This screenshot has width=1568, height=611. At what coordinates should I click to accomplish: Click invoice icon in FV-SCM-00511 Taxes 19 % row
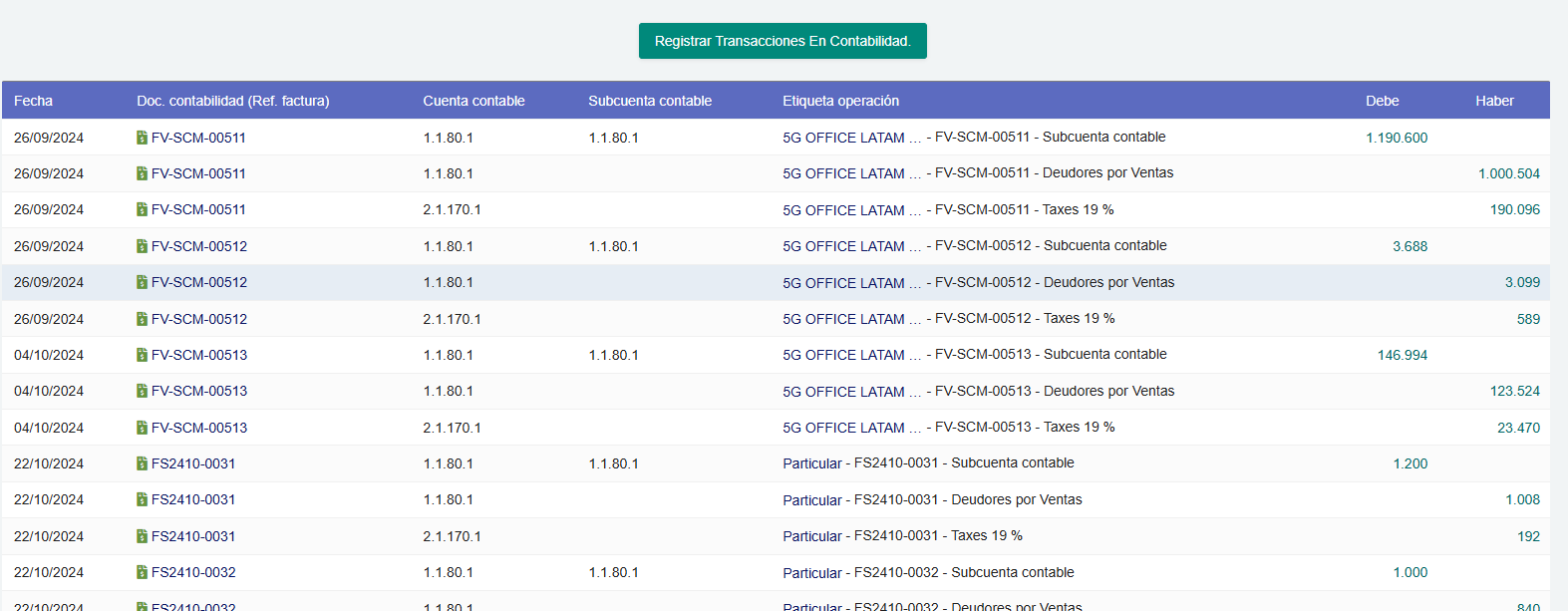(x=142, y=210)
